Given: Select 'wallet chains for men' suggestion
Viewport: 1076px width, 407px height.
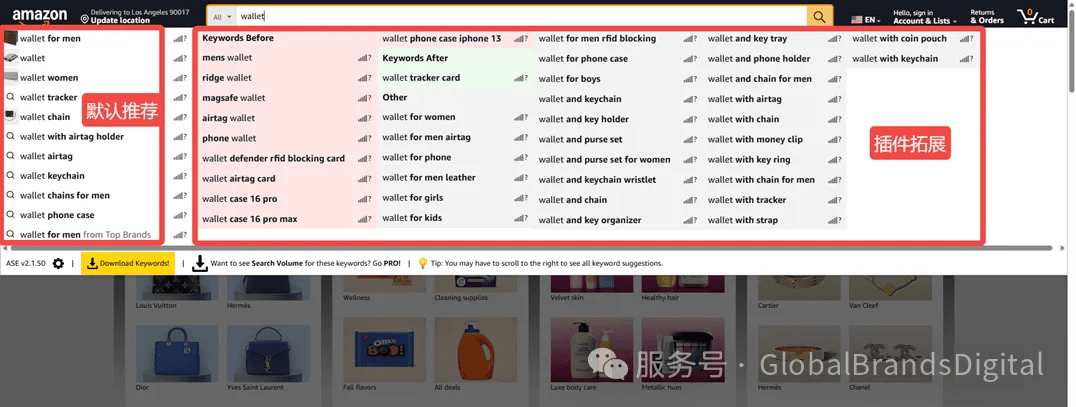Looking at the screenshot, I should tap(65, 196).
